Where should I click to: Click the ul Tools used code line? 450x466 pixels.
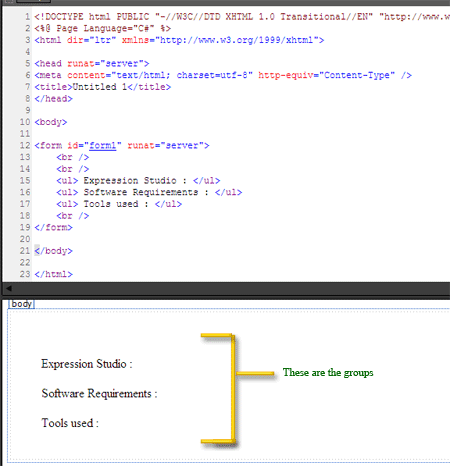point(119,204)
